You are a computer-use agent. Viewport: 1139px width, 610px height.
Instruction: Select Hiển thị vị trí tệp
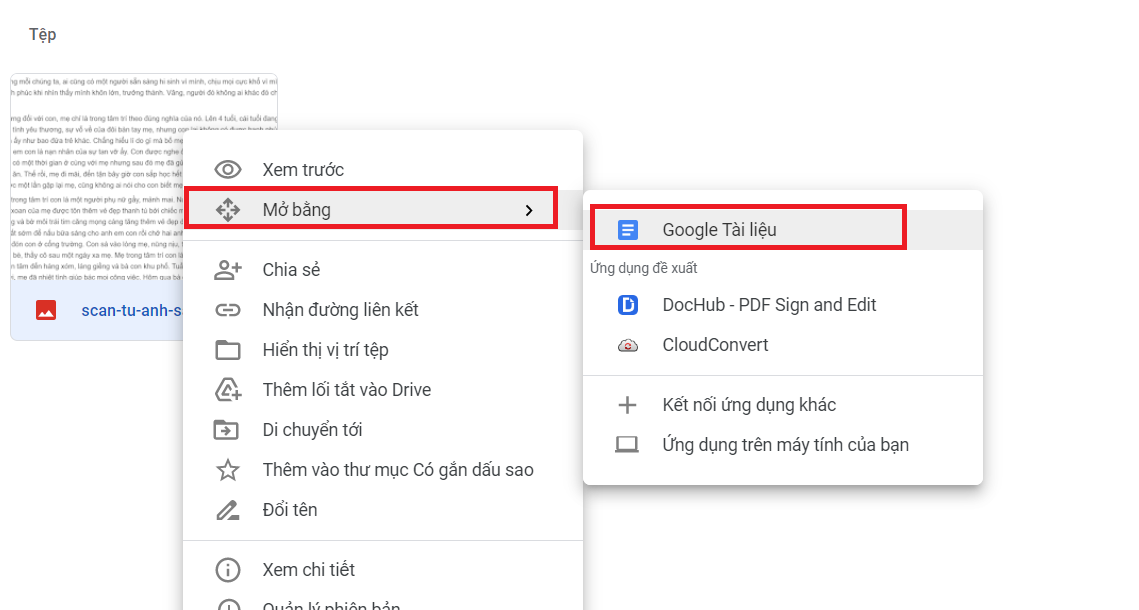tap(383, 350)
